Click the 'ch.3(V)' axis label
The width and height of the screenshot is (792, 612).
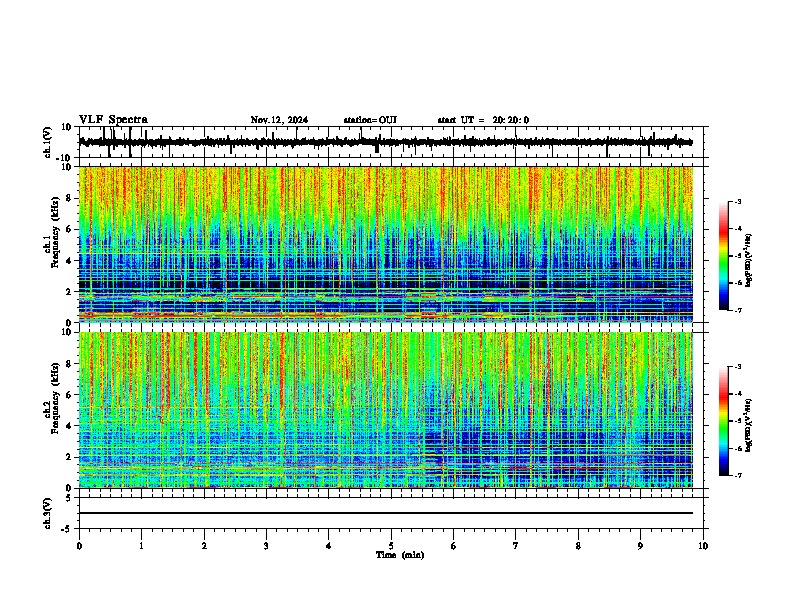pyautogui.click(x=48, y=513)
